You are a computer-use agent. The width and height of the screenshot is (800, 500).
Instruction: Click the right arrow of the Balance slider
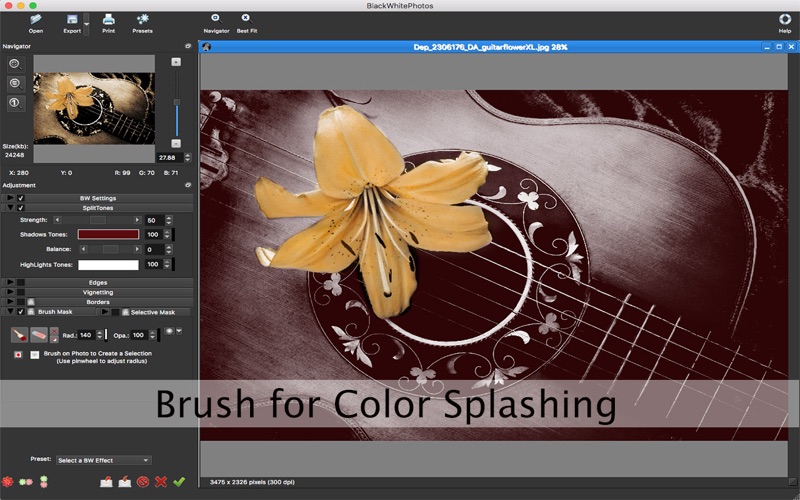click(137, 249)
